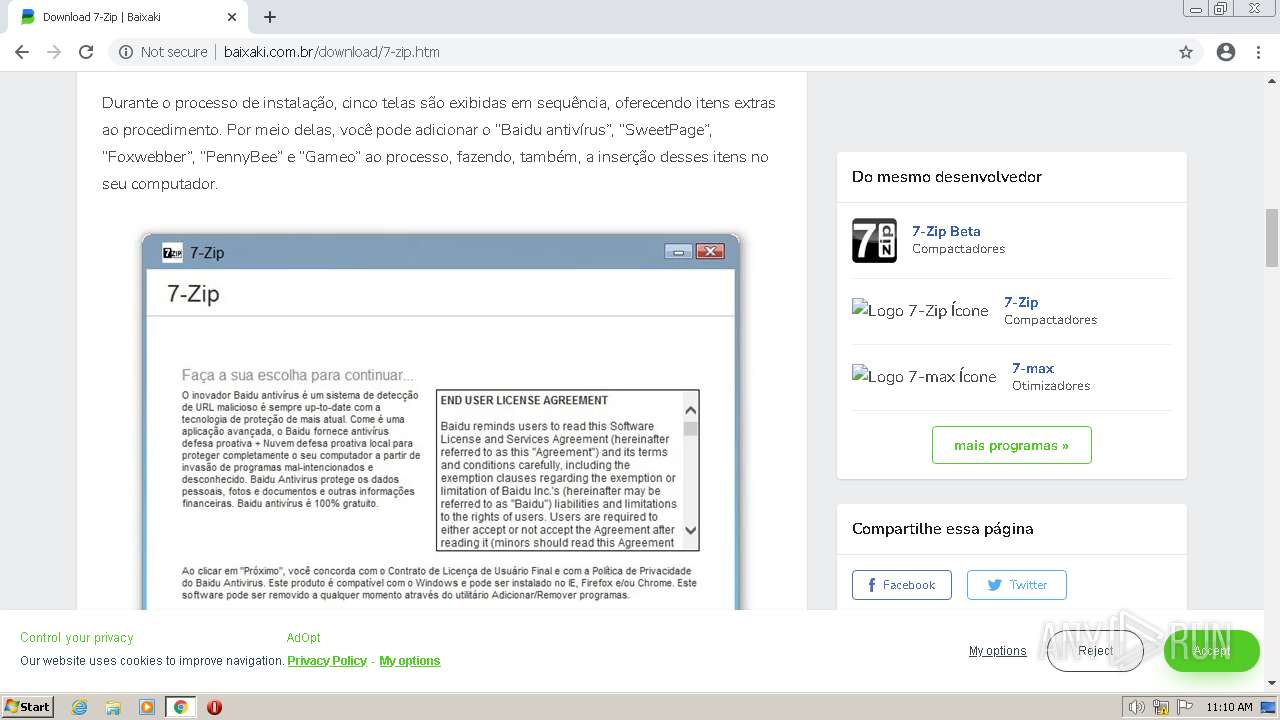Open Windows Explorer from the taskbar
Screen dimensions: 1280x720
113,707
